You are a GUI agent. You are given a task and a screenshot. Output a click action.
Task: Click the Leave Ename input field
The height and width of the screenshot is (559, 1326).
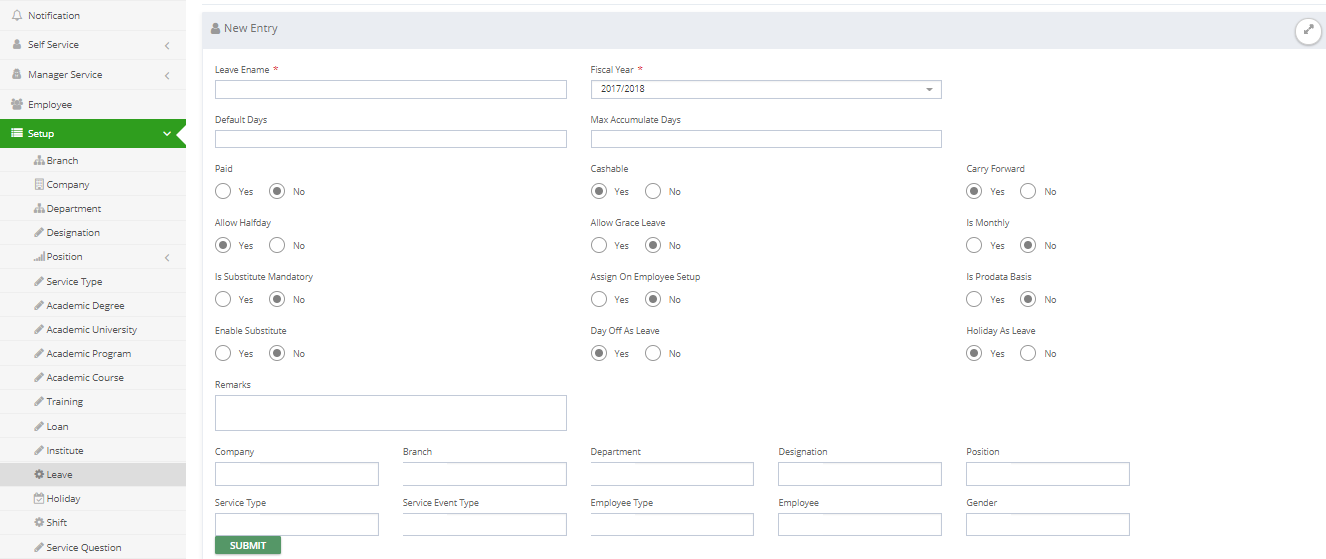[391, 89]
